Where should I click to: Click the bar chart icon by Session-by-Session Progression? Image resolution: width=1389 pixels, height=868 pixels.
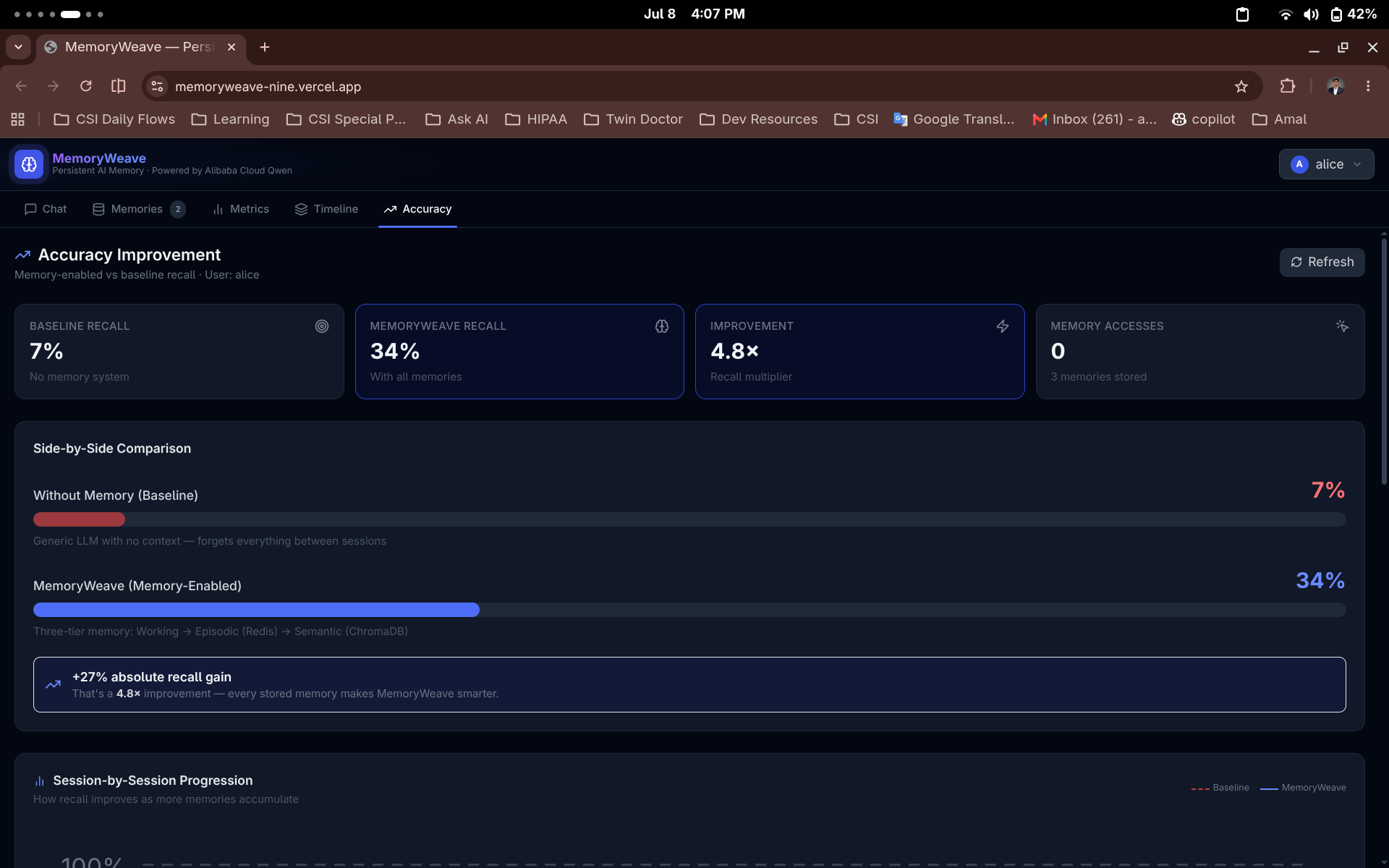point(40,781)
